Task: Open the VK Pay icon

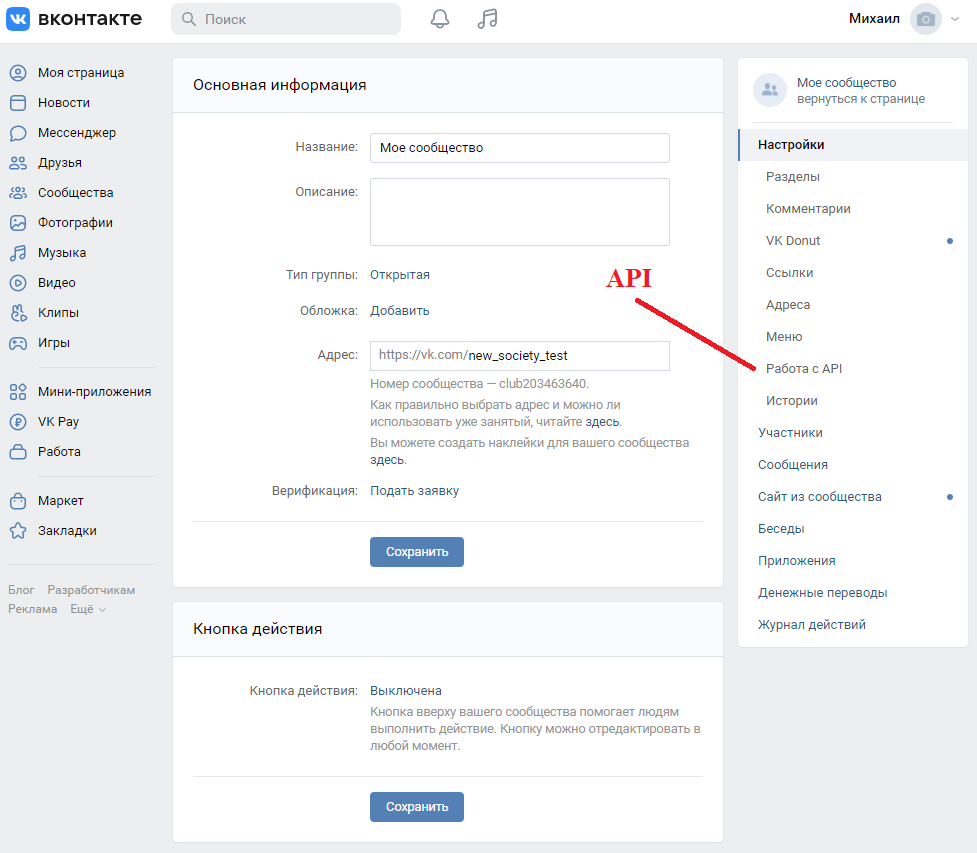Action: 18,422
